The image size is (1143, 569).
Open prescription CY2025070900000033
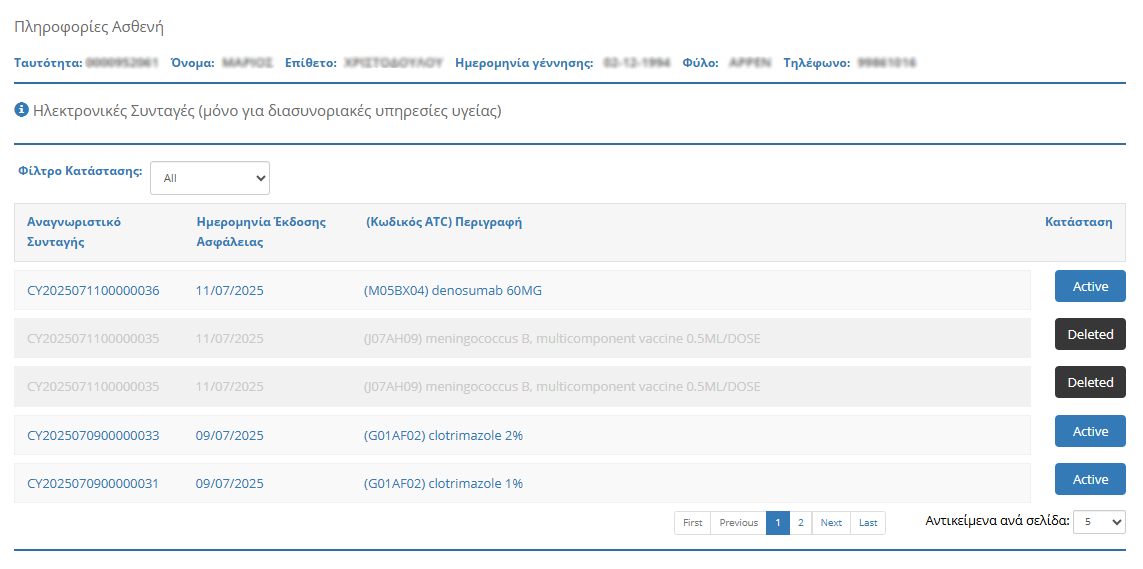pyautogui.click(x=93, y=436)
